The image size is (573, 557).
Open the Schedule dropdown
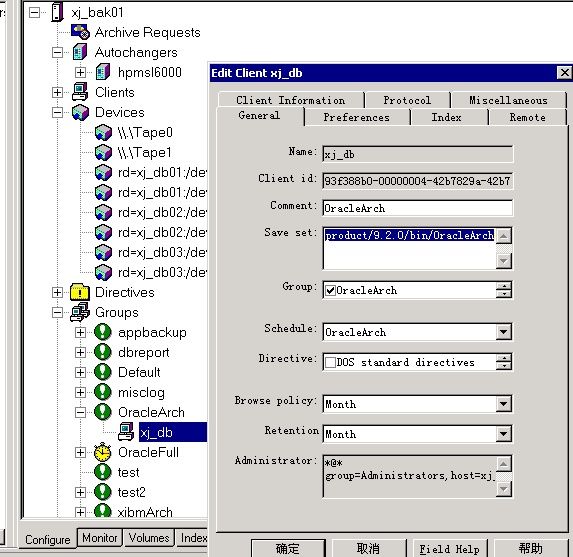(x=504, y=332)
